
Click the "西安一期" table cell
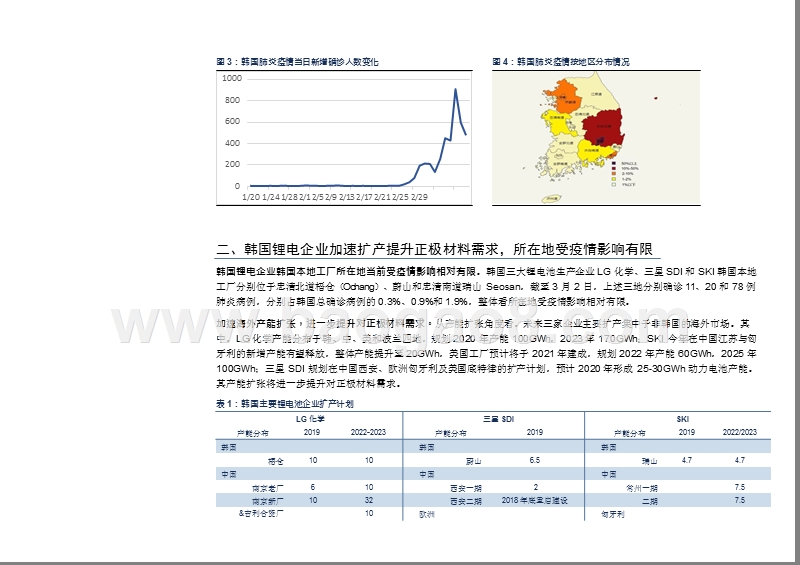click(x=466, y=488)
